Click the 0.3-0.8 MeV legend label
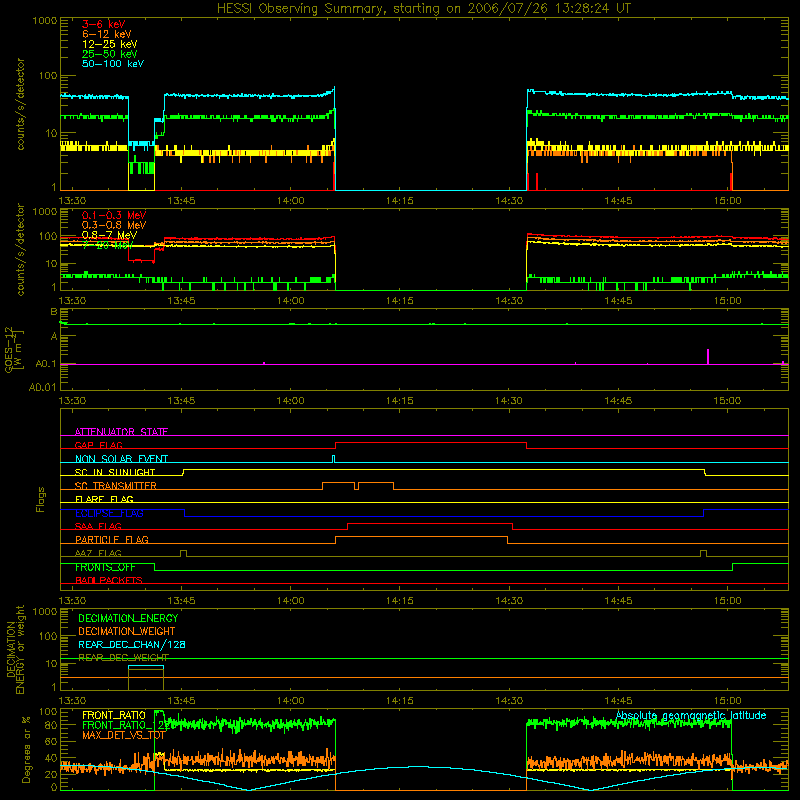Viewport: 800px width, 800px height. (x=114, y=225)
